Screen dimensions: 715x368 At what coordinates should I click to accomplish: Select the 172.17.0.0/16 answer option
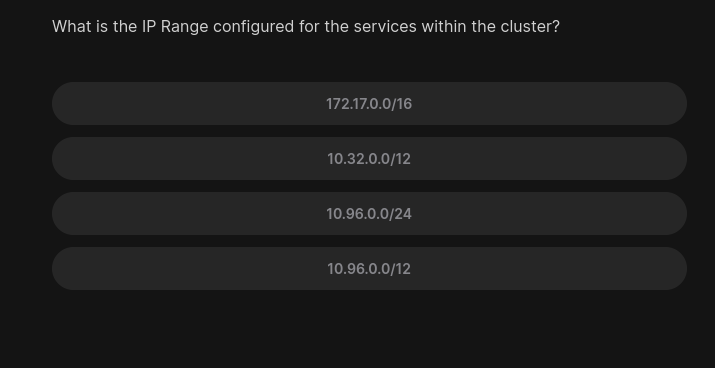(369, 104)
